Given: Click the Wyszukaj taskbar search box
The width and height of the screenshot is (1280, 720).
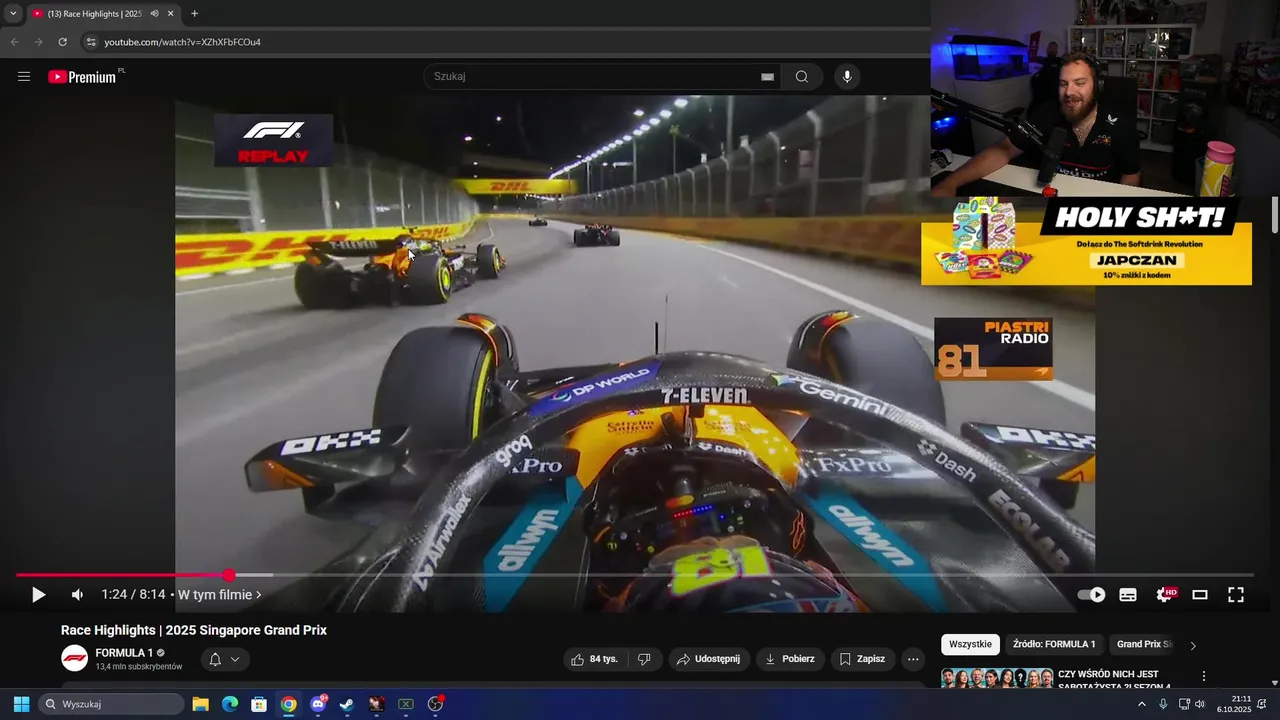Looking at the screenshot, I should (111, 704).
